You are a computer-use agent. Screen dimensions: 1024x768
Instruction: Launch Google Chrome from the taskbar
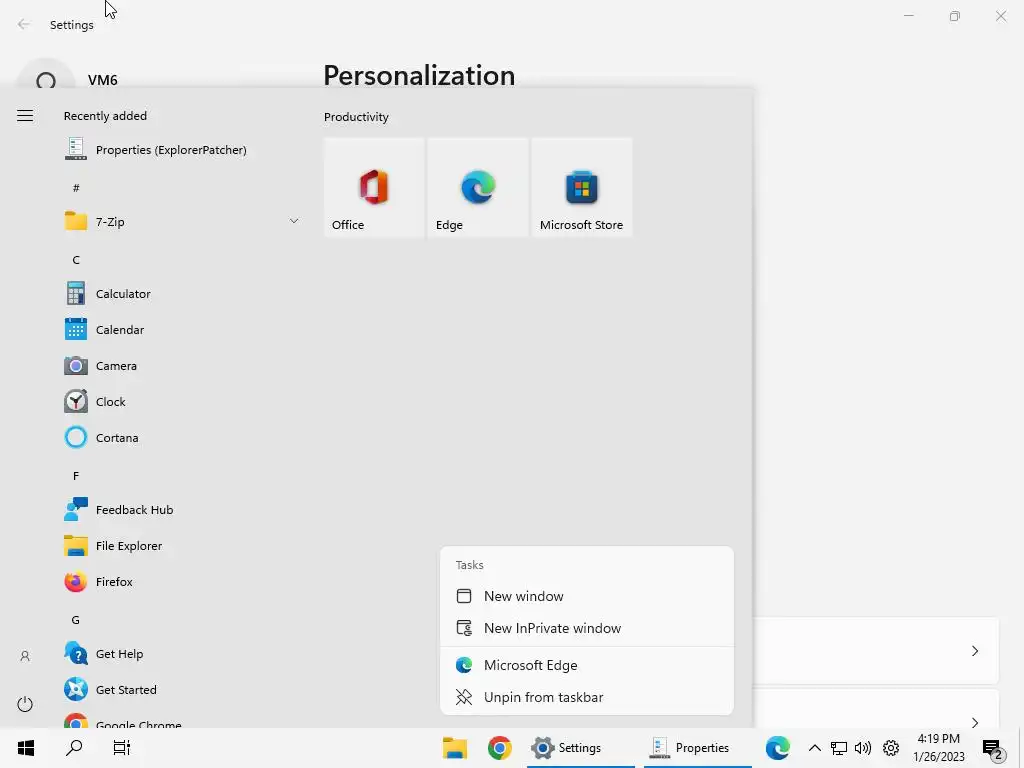click(x=500, y=748)
